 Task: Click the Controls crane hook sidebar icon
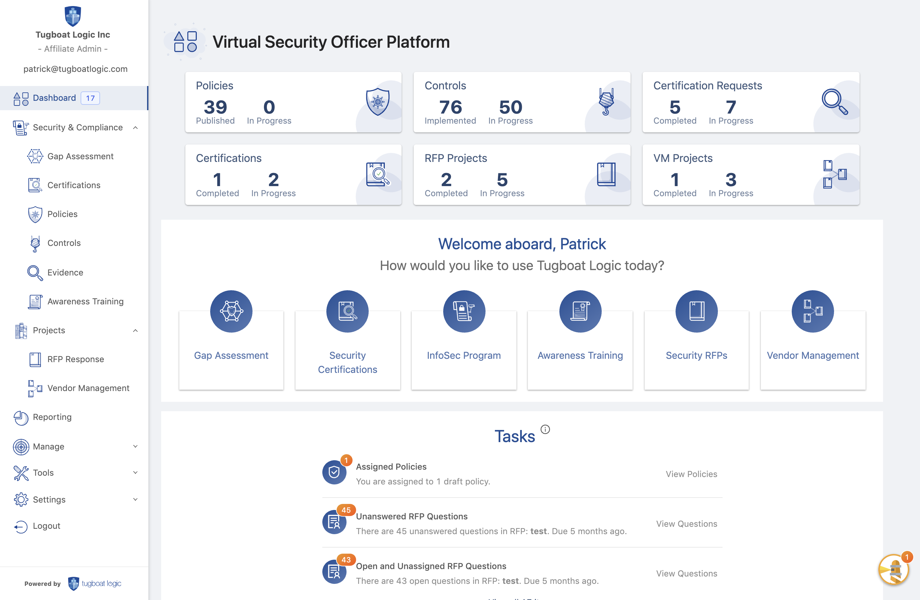[35, 243]
